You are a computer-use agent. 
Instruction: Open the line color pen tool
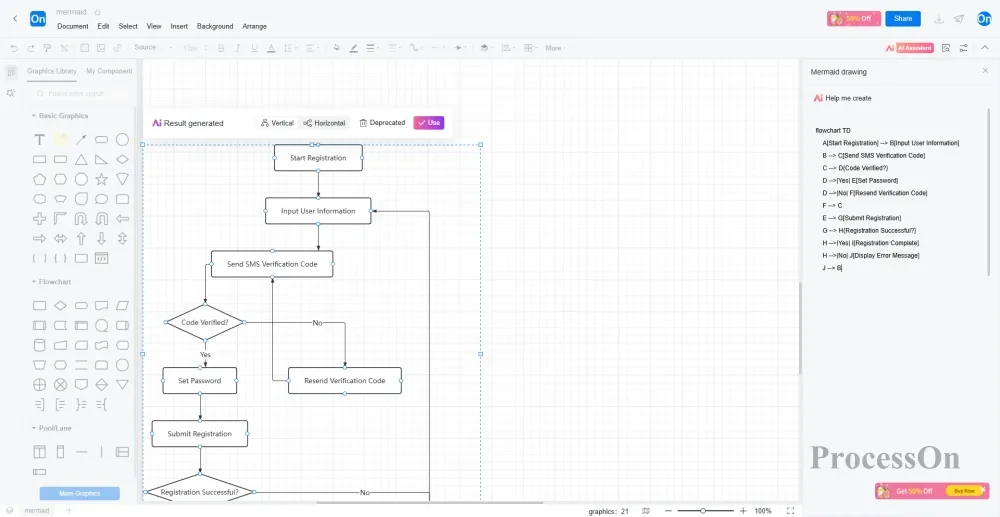(x=353, y=48)
